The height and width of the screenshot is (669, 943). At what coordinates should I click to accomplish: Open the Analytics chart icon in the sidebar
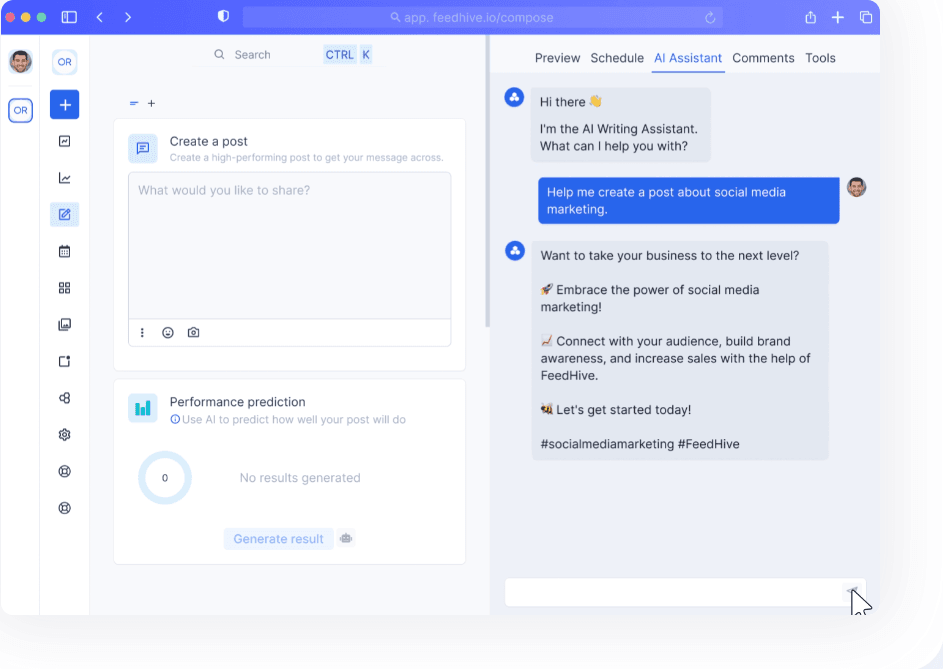click(x=64, y=178)
